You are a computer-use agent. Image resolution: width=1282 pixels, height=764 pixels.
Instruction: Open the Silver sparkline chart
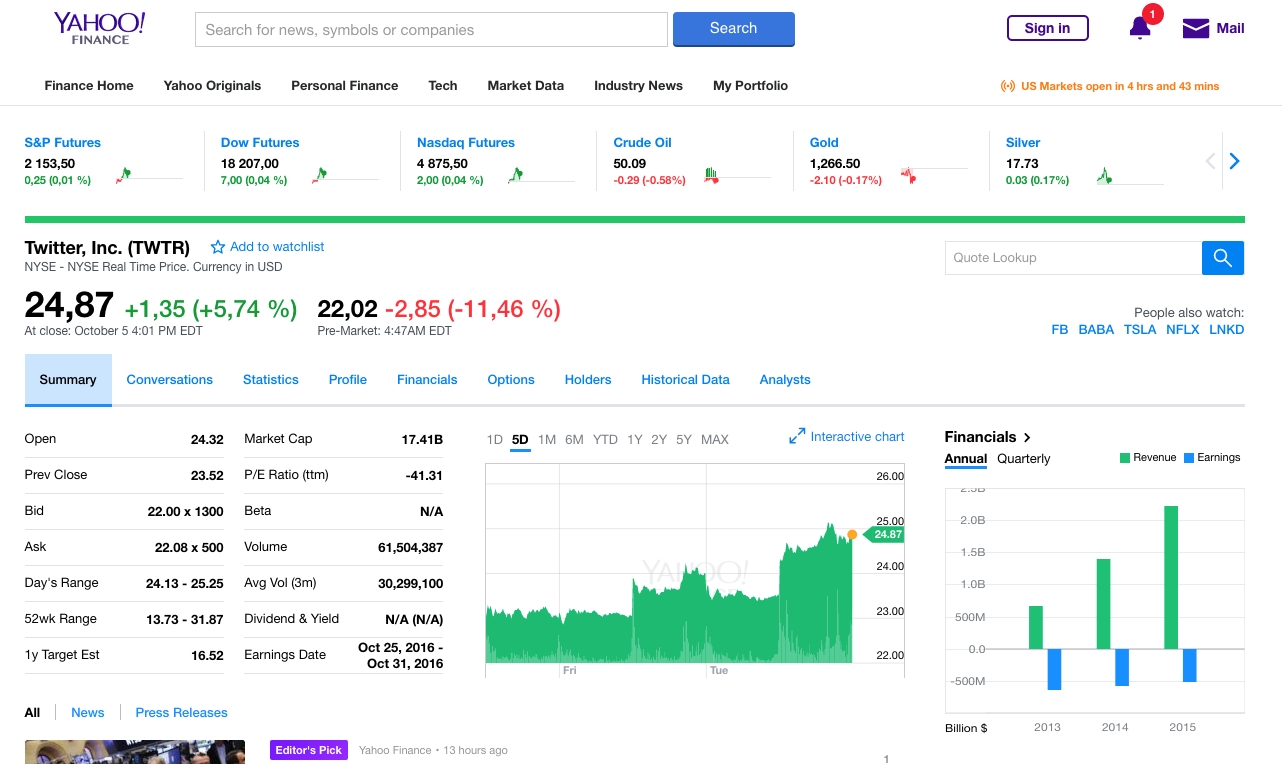[x=1130, y=175]
